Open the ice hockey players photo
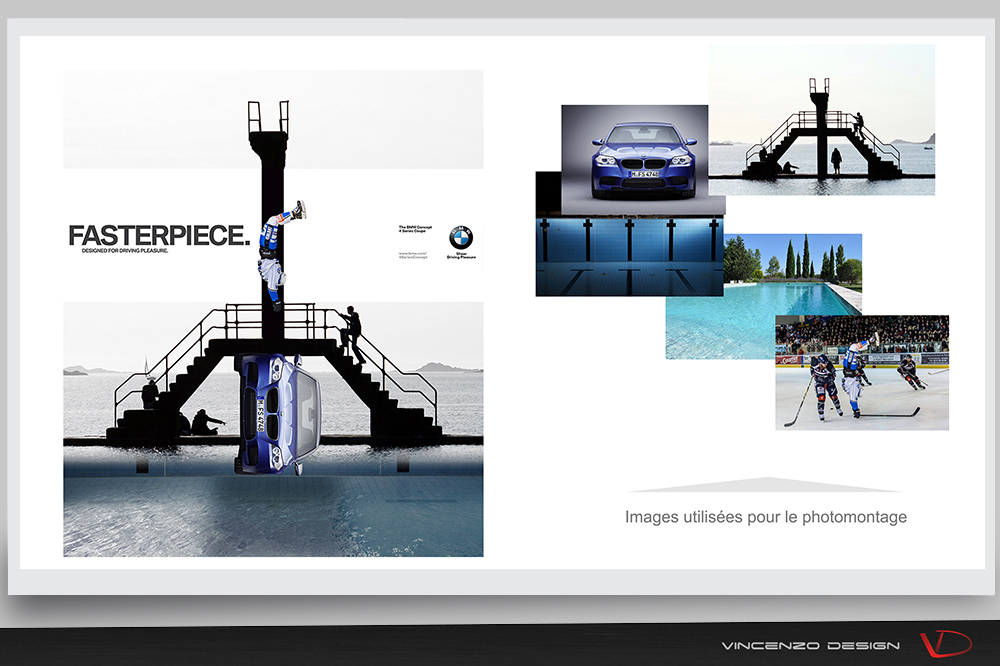The width and height of the screenshot is (1000, 666). pyautogui.click(x=862, y=373)
